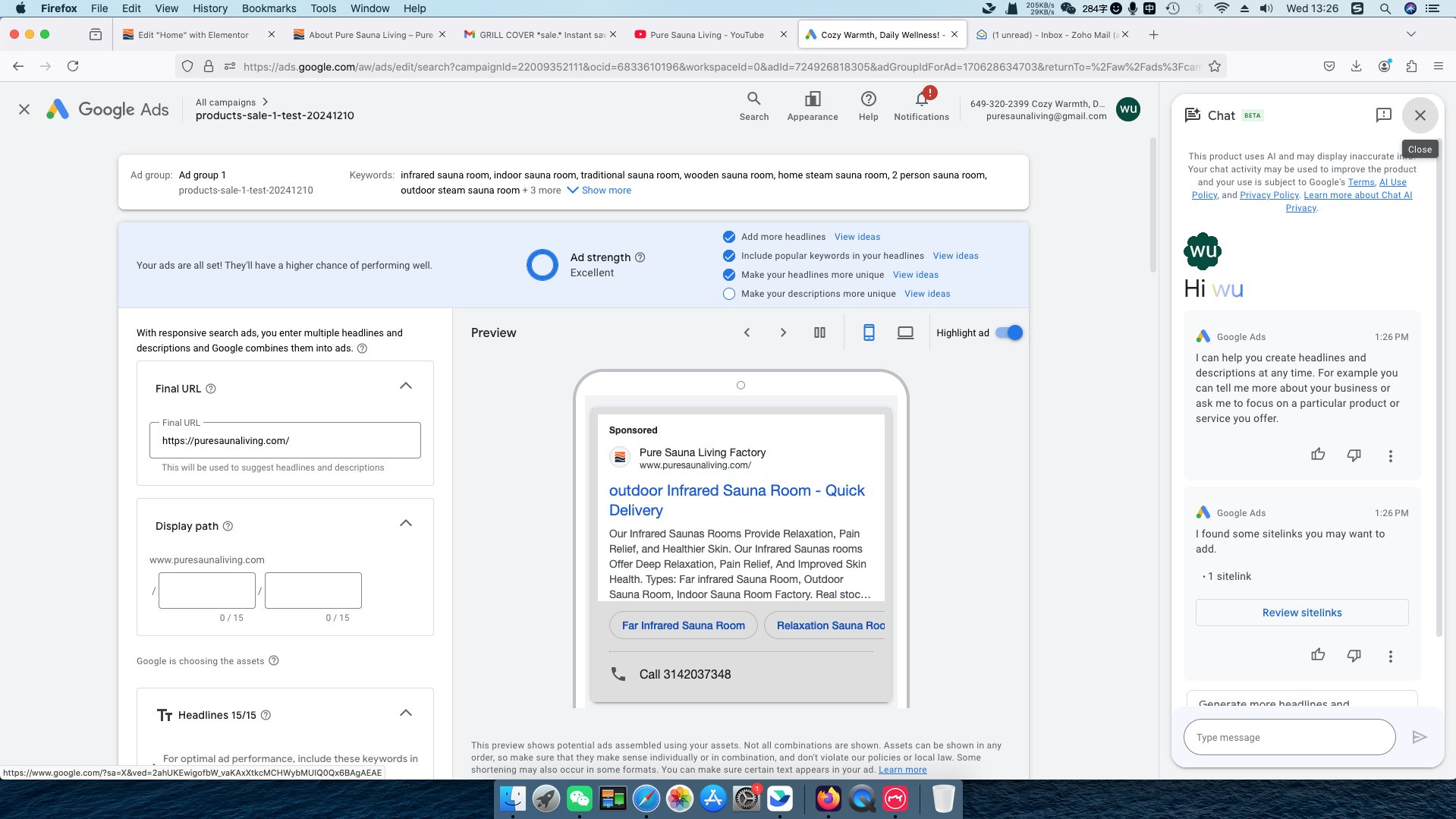Collapse the Display path section
Image resolution: width=1456 pixels, height=819 pixels.
tap(406, 524)
